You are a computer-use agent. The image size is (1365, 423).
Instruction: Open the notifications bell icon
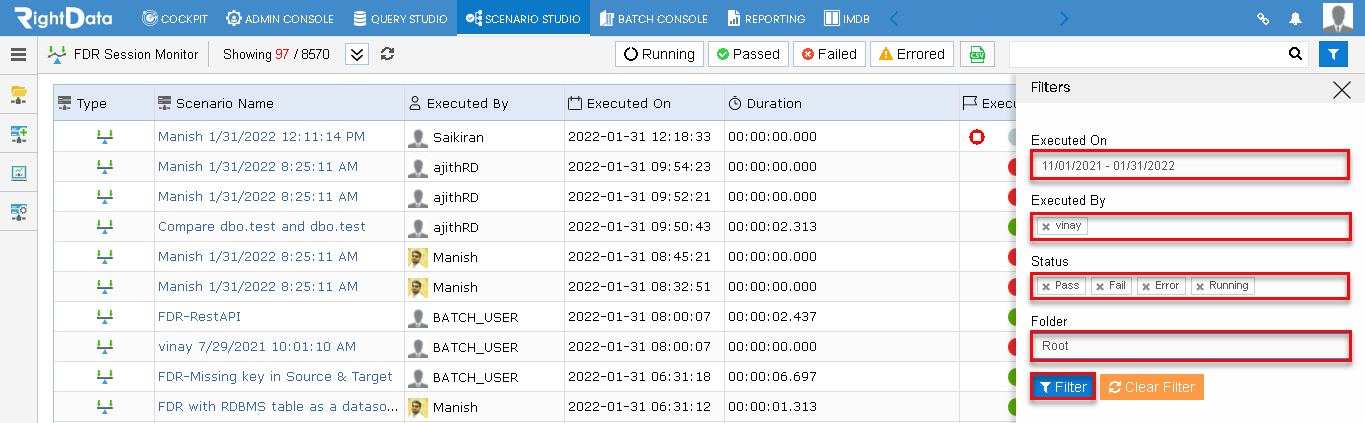click(1296, 18)
